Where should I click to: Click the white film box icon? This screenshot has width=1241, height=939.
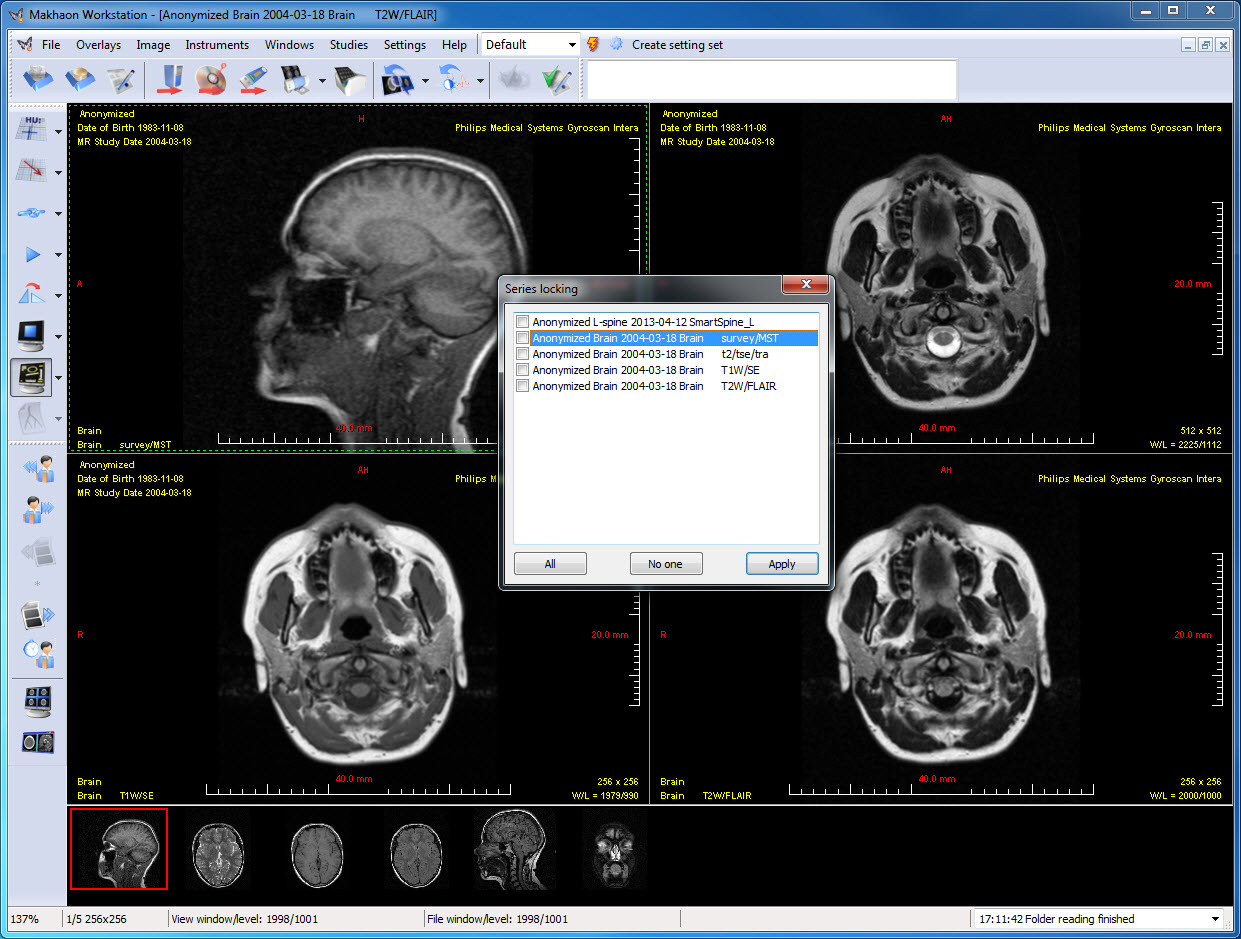coord(349,79)
